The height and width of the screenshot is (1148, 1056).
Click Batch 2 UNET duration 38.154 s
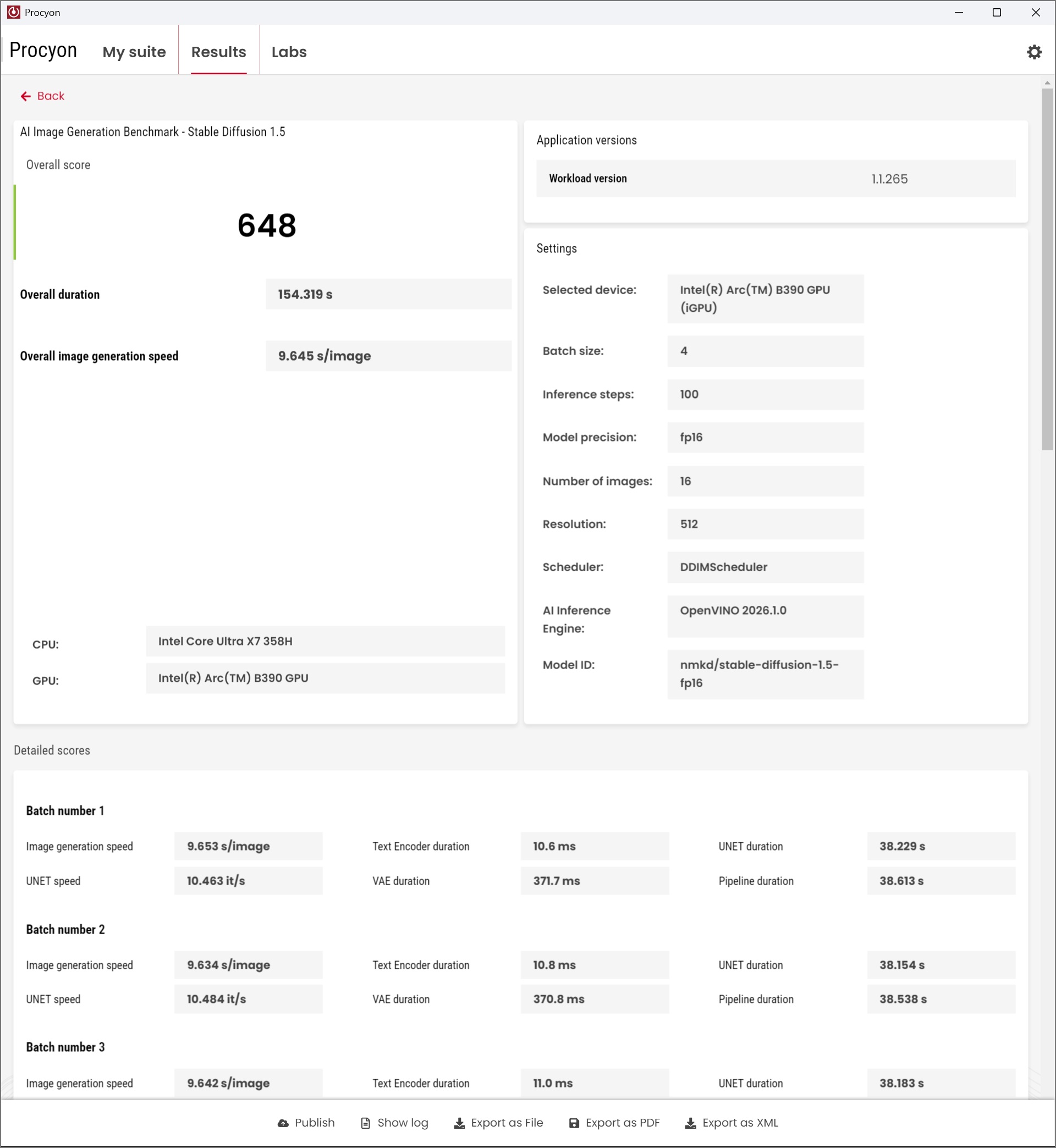(x=942, y=965)
